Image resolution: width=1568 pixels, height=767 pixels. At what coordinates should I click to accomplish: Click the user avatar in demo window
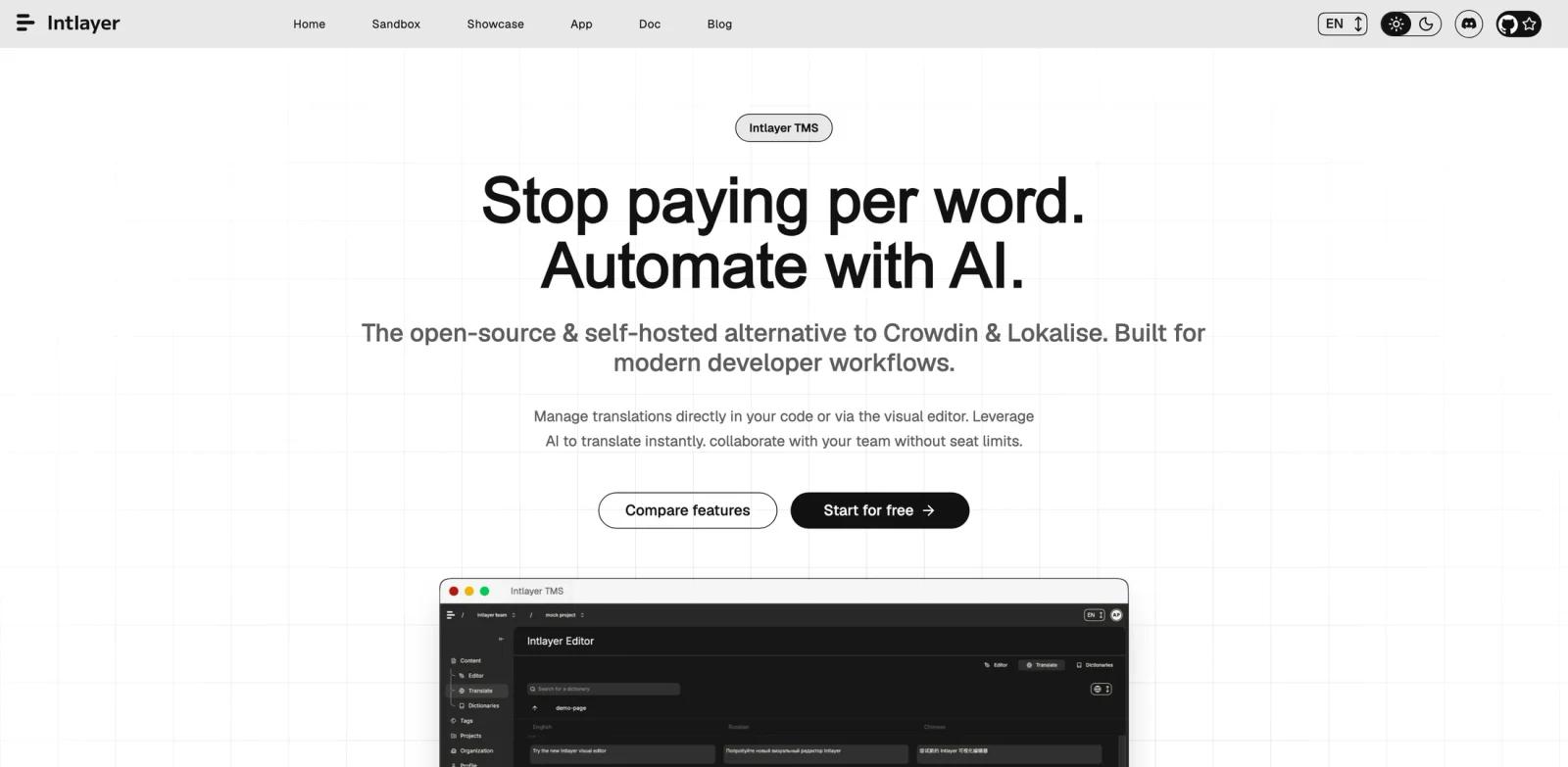[1116, 615]
